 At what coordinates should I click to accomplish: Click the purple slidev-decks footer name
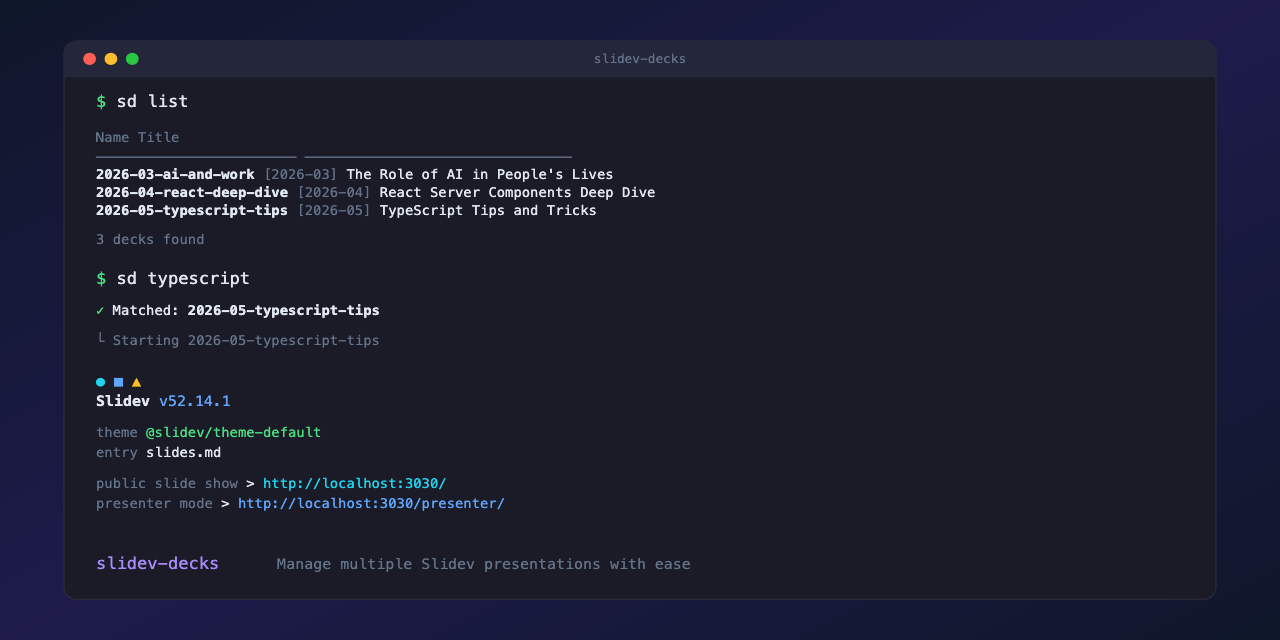tap(157, 563)
